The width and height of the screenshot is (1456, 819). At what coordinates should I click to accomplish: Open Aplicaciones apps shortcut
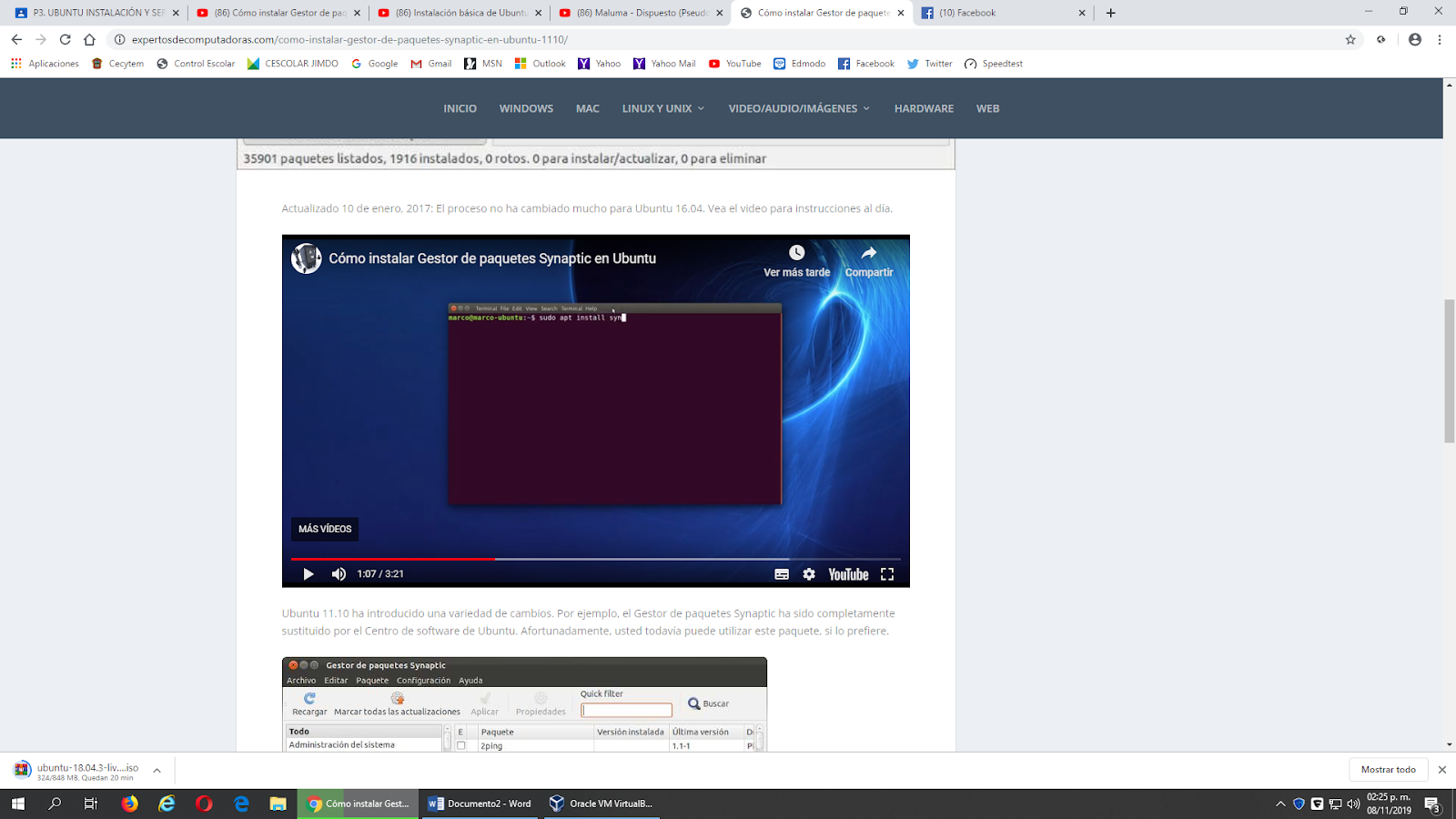(x=45, y=64)
